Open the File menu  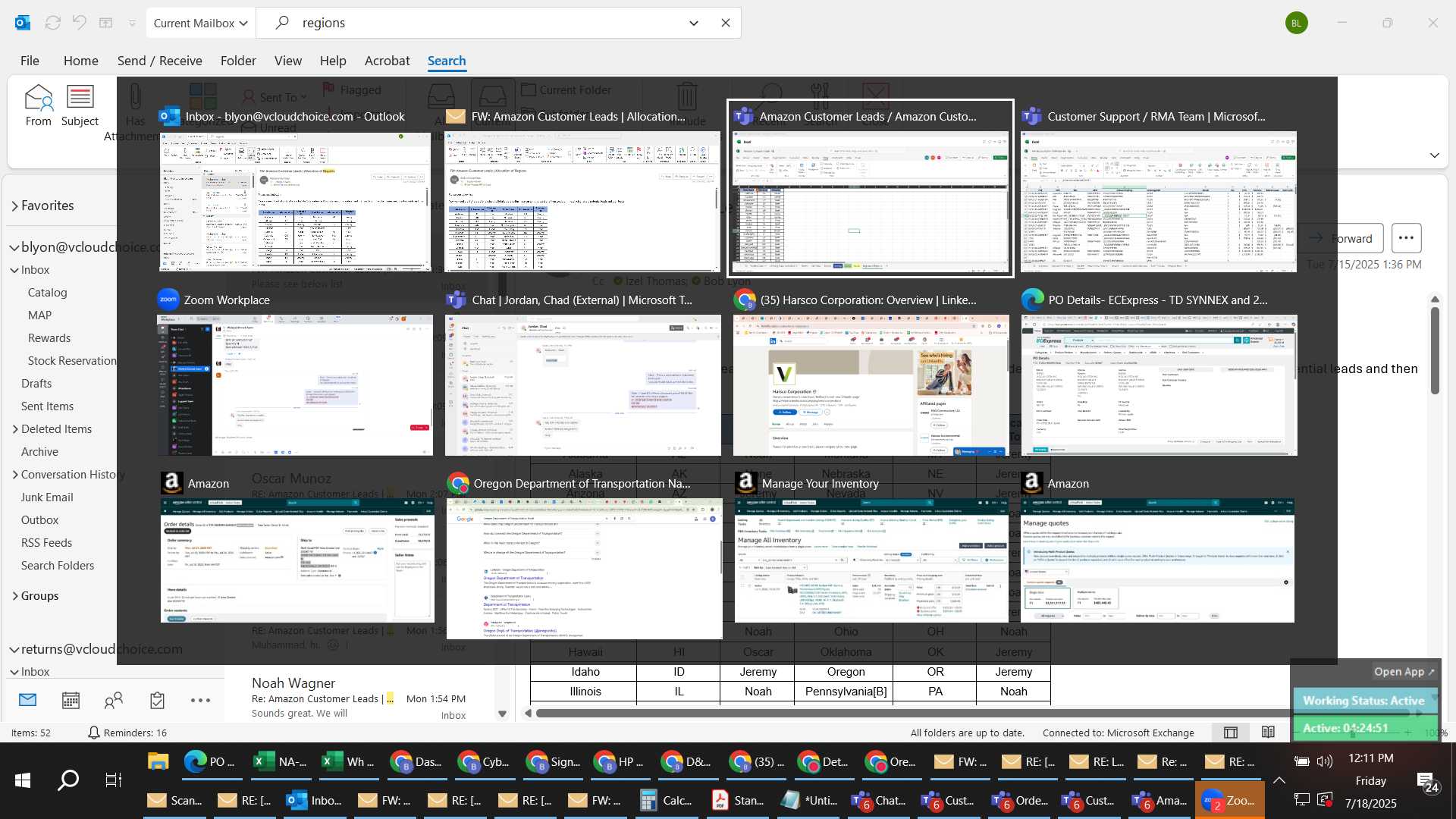30,61
